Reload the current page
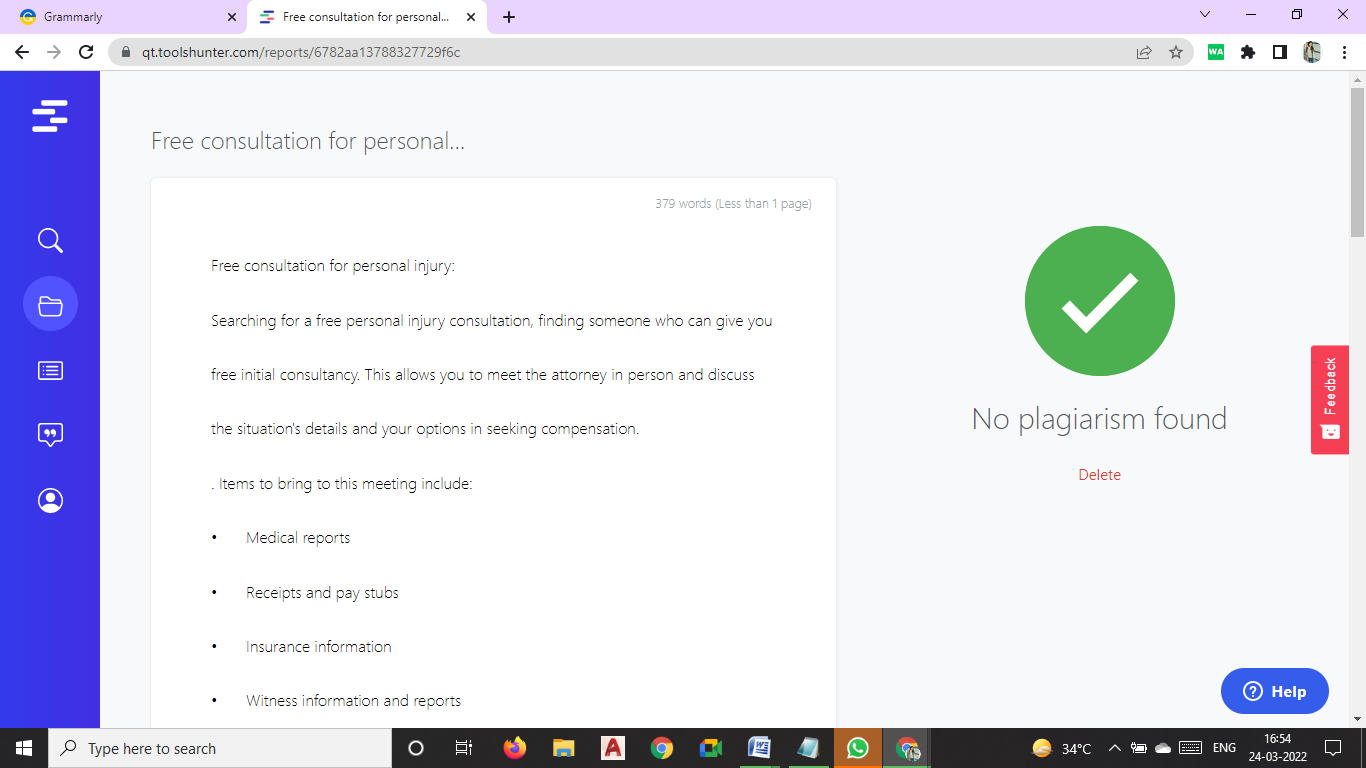Screen dimensions: 1366x768 click(x=86, y=52)
